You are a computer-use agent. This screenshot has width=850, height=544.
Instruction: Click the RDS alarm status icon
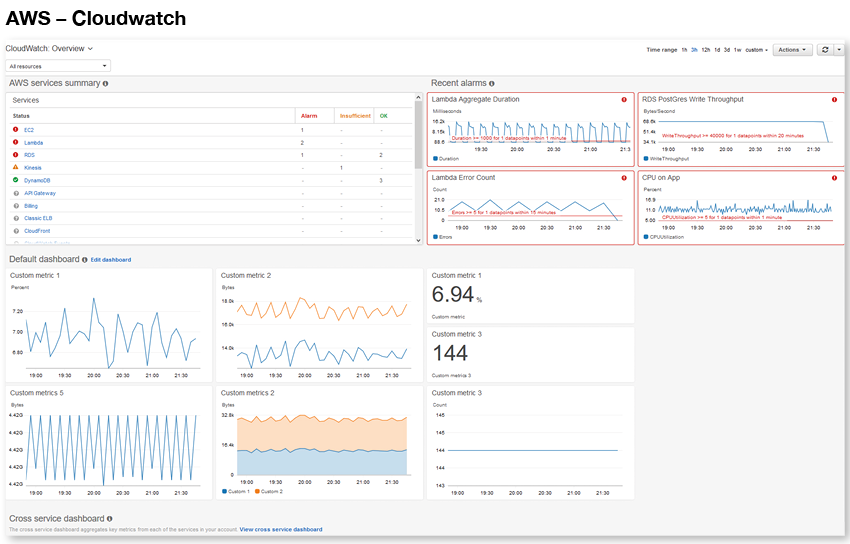(x=16, y=154)
